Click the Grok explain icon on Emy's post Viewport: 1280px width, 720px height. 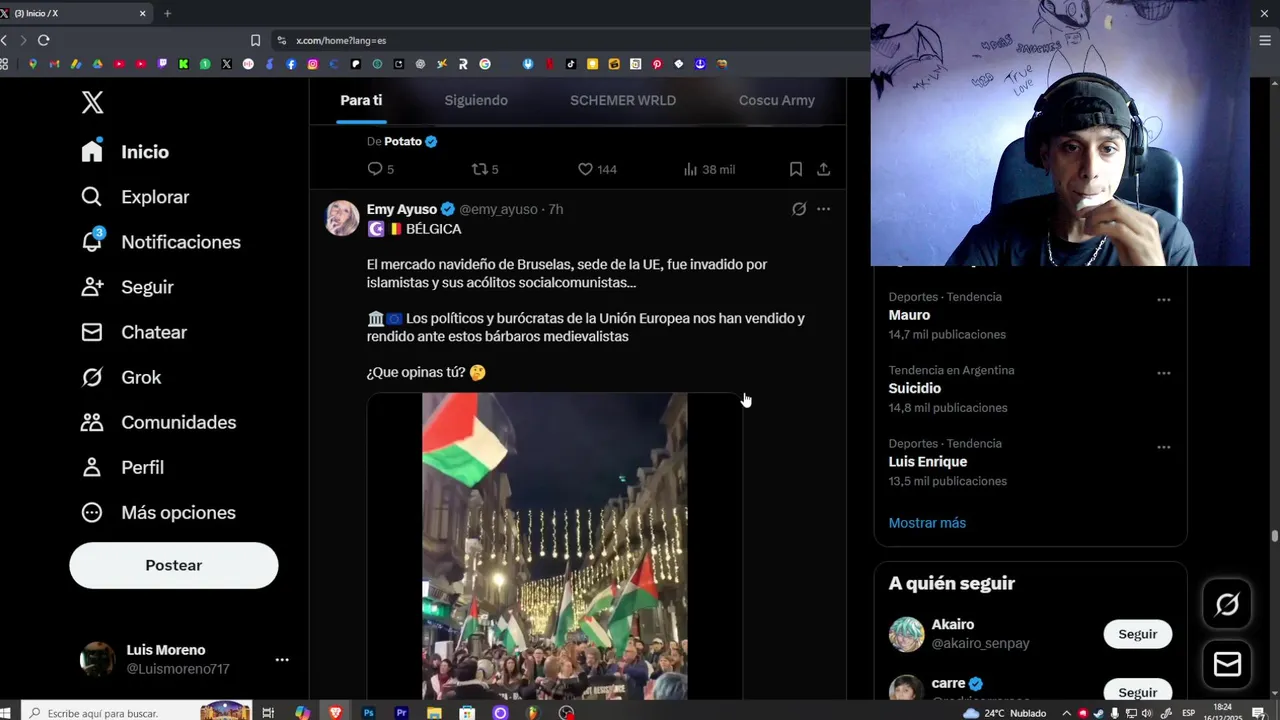coord(799,209)
